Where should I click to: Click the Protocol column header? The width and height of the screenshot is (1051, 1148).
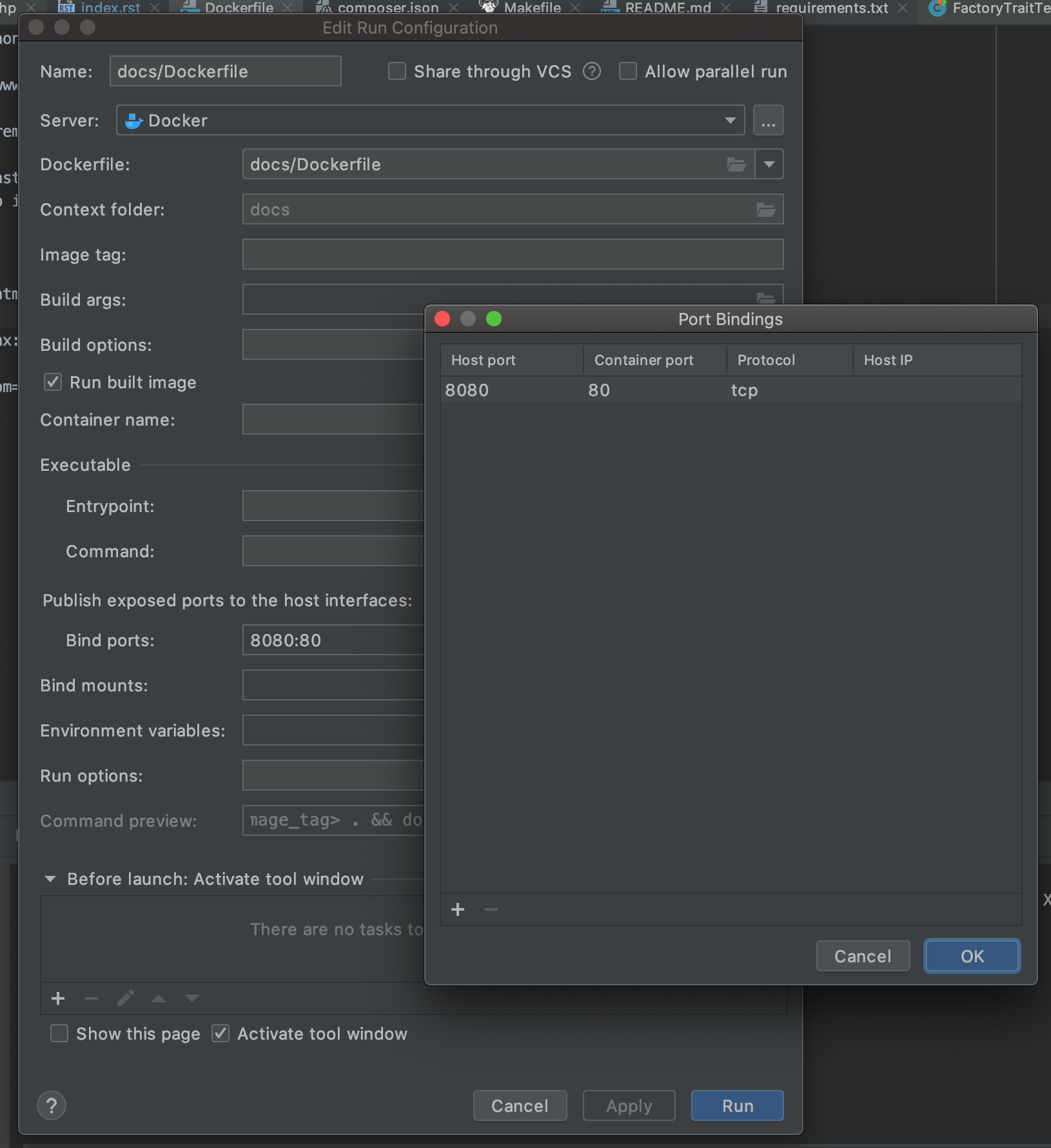coord(789,360)
